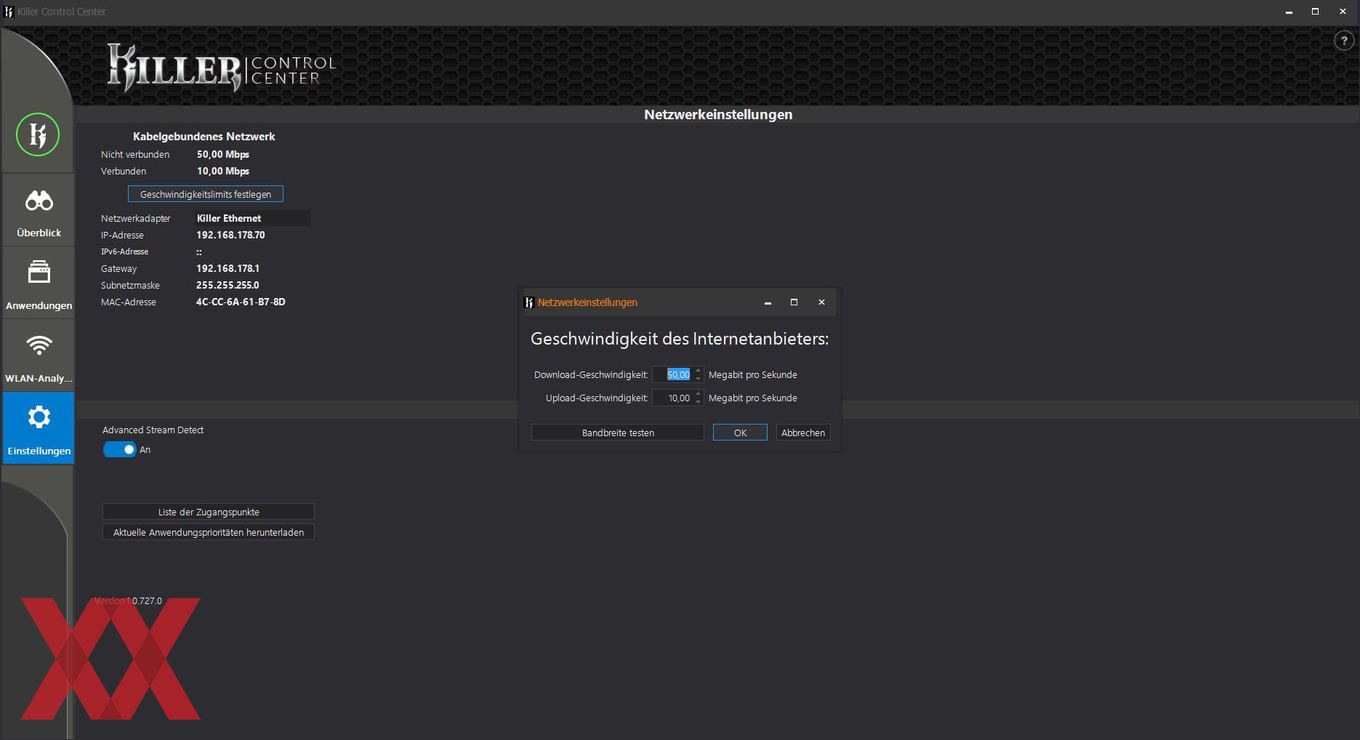Click subnet mask 255.255.255.0
The height and width of the screenshot is (740, 1360).
click(228, 285)
